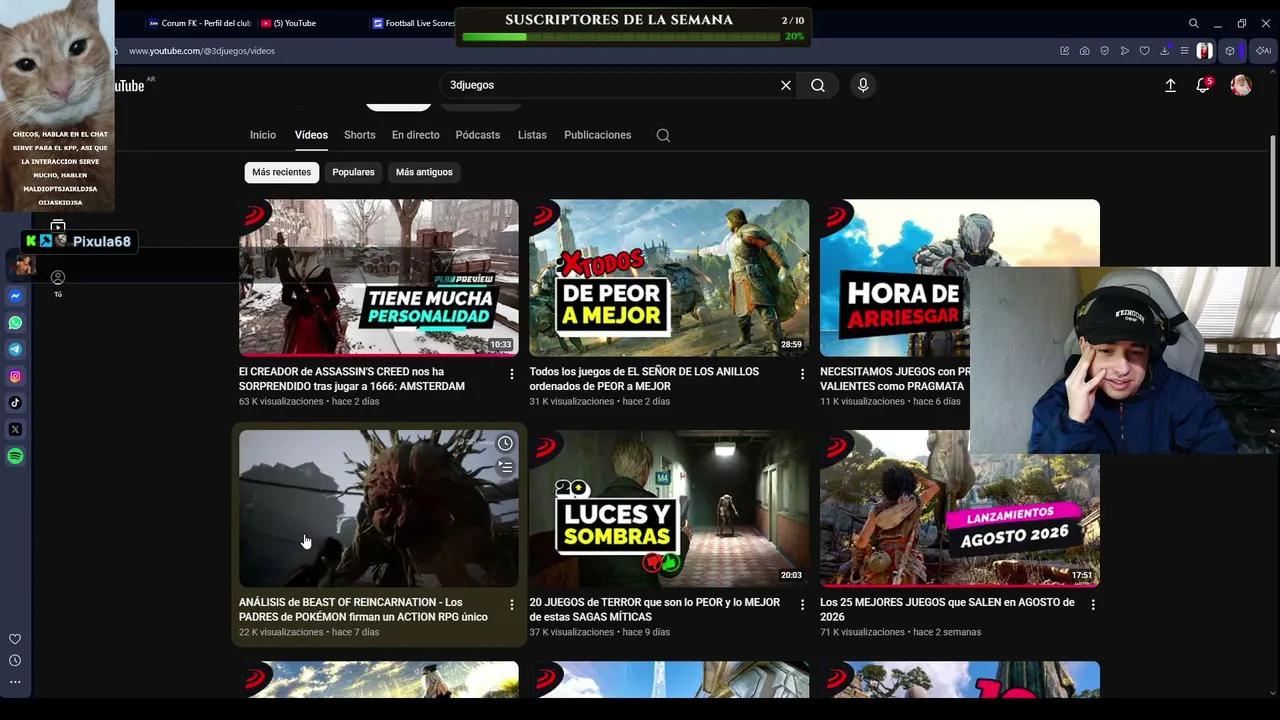
Task: Open X (Twitter) in the browser sidebar
Action: pyautogui.click(x=15, y=430)
